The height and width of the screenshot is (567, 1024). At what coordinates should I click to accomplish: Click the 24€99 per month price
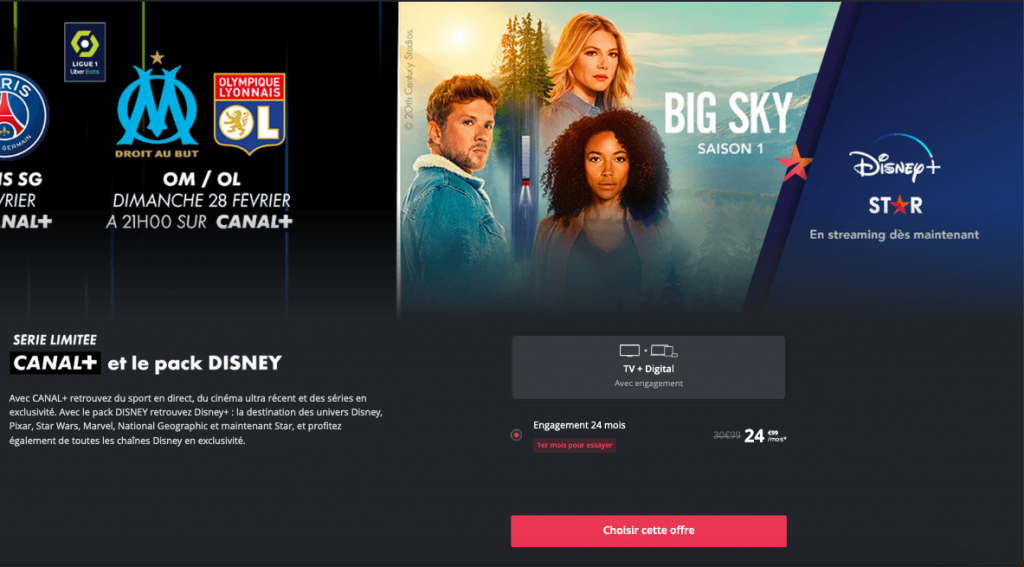click(x=765, y=436)
